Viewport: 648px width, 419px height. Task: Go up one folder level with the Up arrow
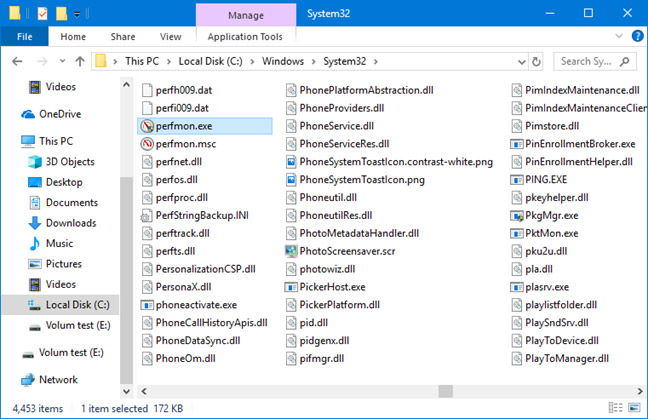pos(80,62)
